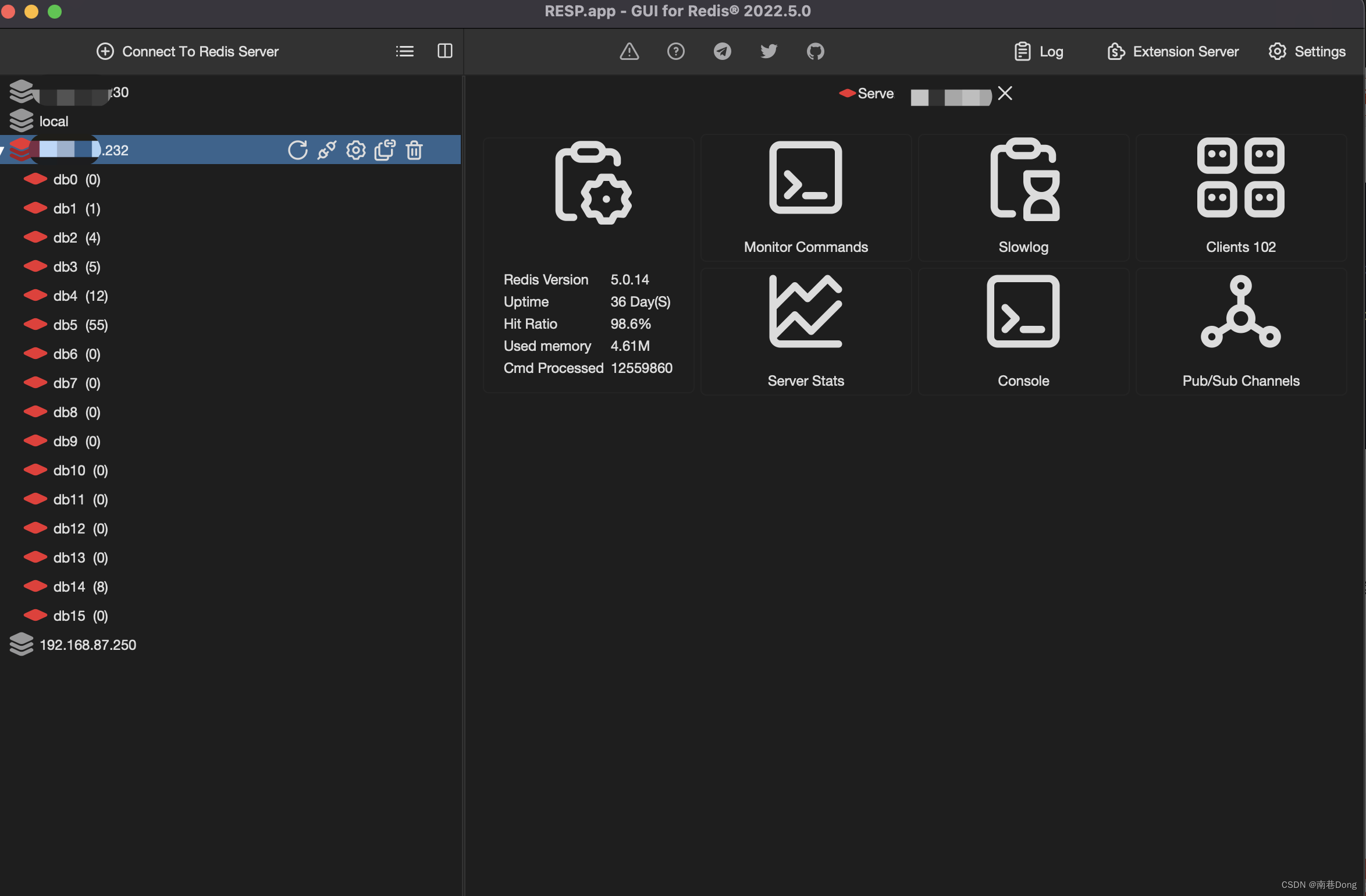The height and width of the screenshot is (896, 1366).
Task: Open Extension Server panel
Action: click(x=1172, y=50)
